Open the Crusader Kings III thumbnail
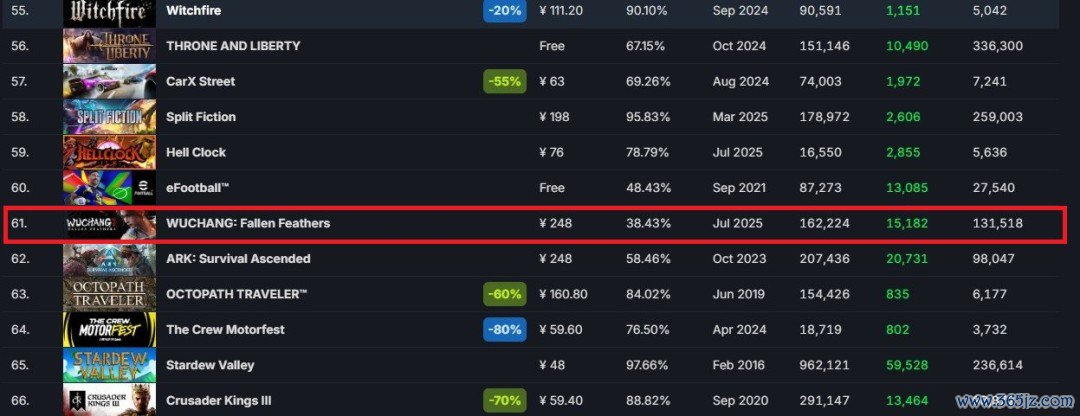Screen dimensions: 1080x416 click(x=110, y=400)
